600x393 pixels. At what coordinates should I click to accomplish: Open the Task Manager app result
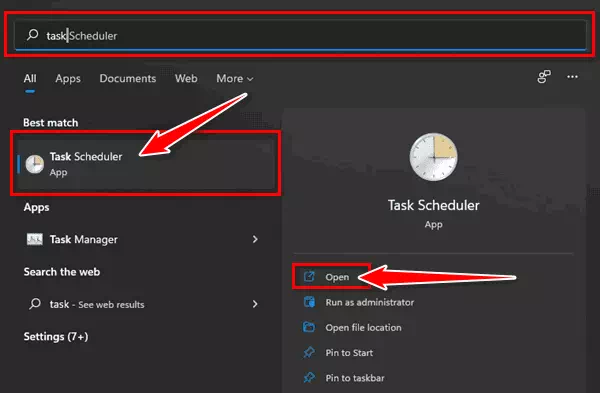click(x=142, y=240)
